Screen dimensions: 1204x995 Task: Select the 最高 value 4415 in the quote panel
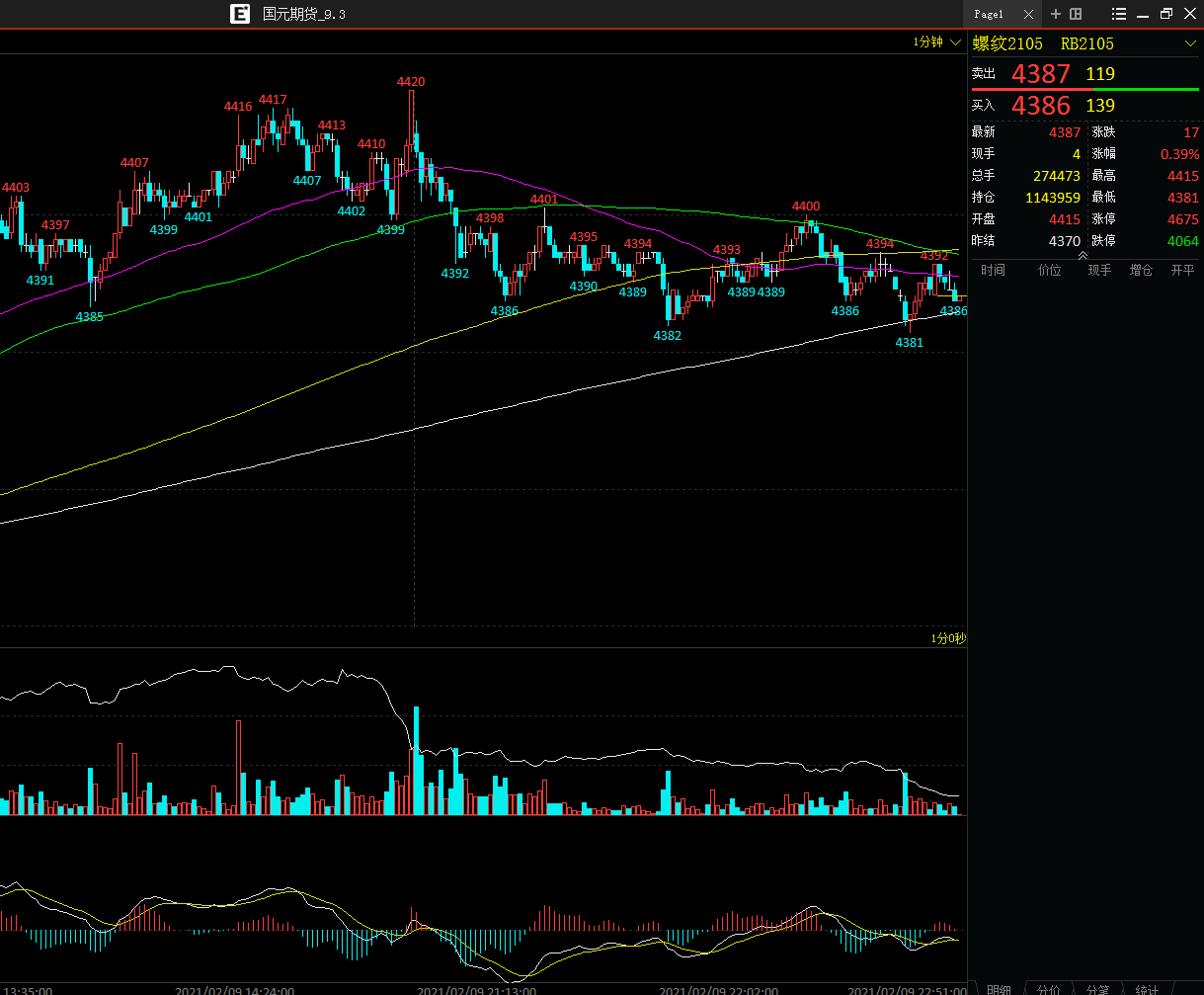pyautogui.click(x=1183, y=176)
